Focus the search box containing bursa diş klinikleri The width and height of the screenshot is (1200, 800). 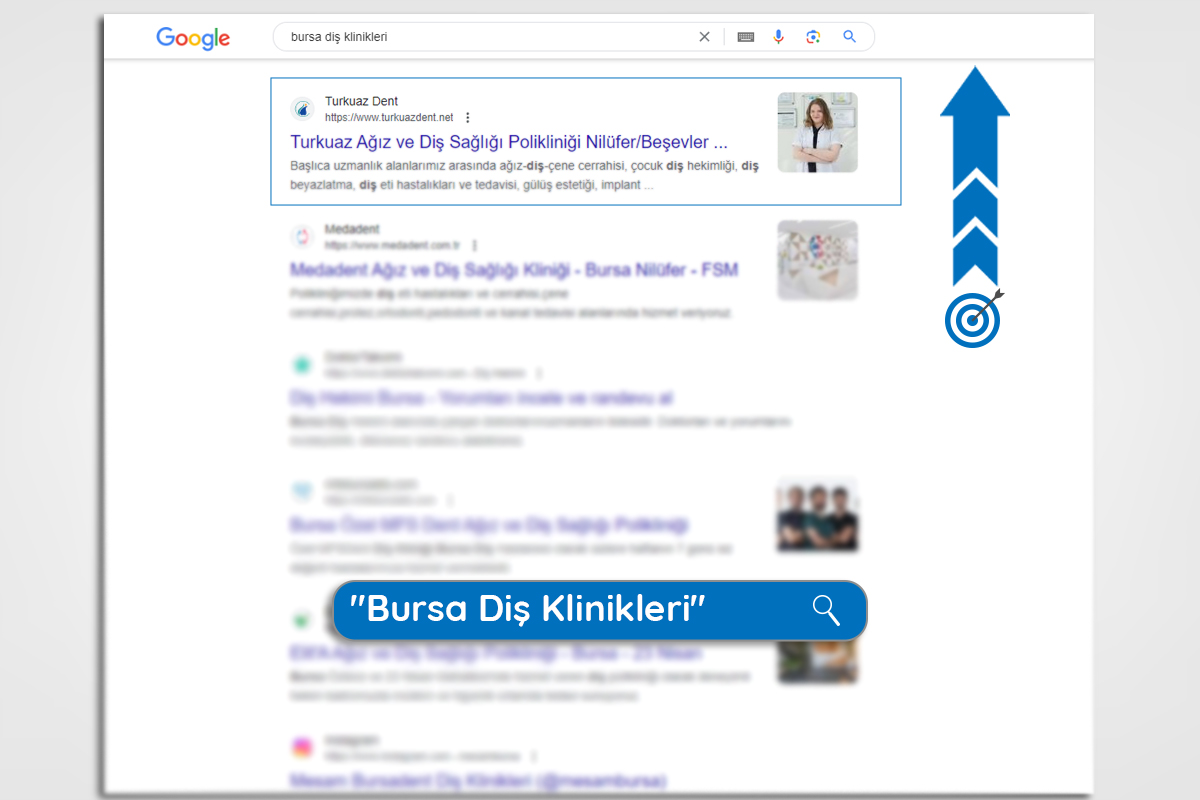click(x=574, y=37)
